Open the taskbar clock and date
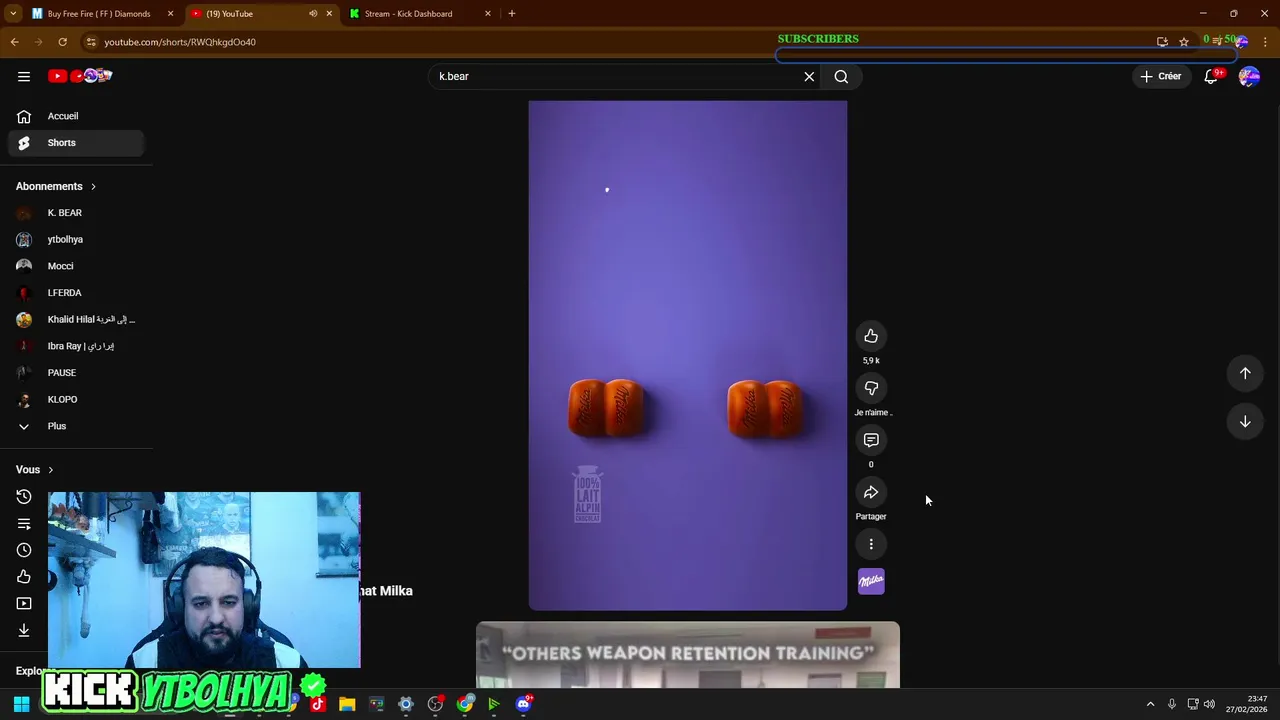The width and height of the screenshot is (1280, 720). click(1247, 704)
